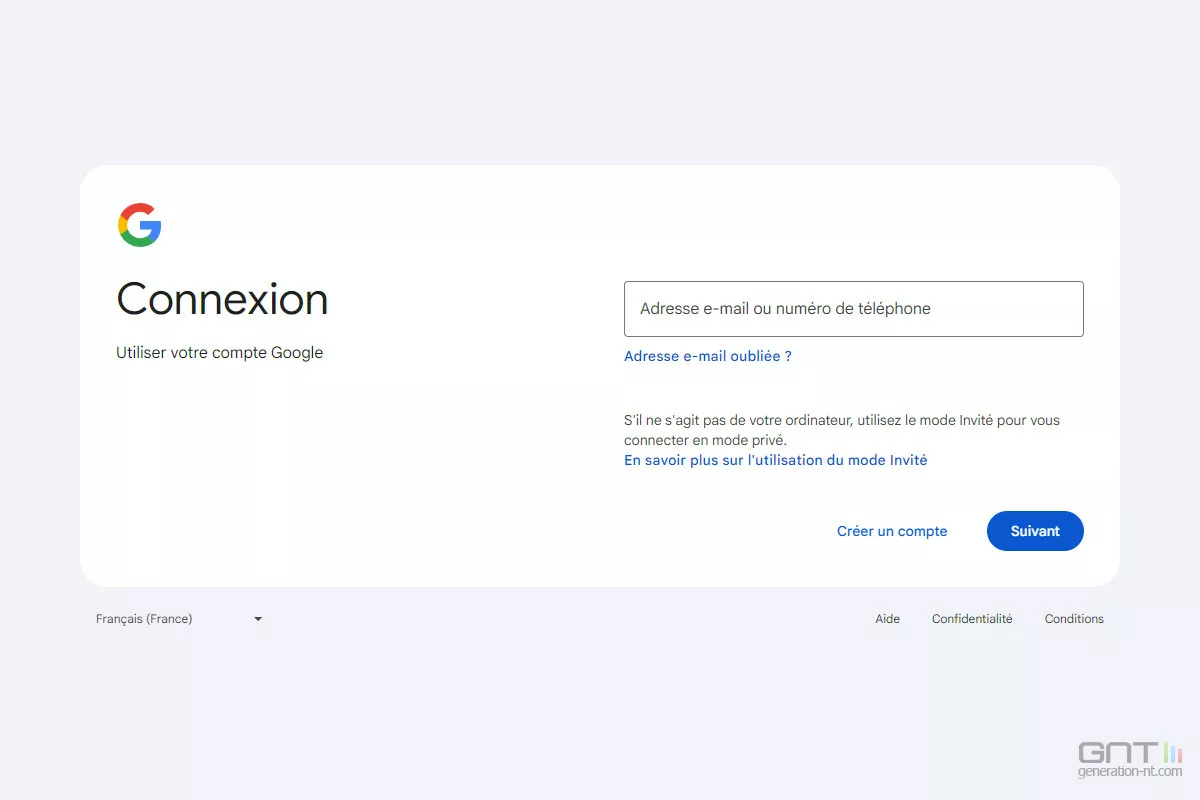Viewport: 1200px width, 800px height.
Task: Click the 'Créer un compte' button
Action: [892, 531]
